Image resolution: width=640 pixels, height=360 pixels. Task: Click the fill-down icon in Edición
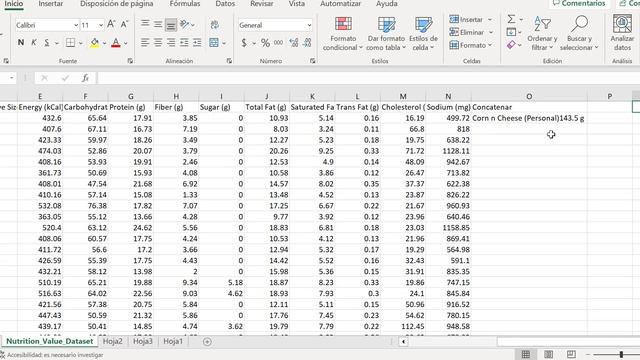click(511, 32)
